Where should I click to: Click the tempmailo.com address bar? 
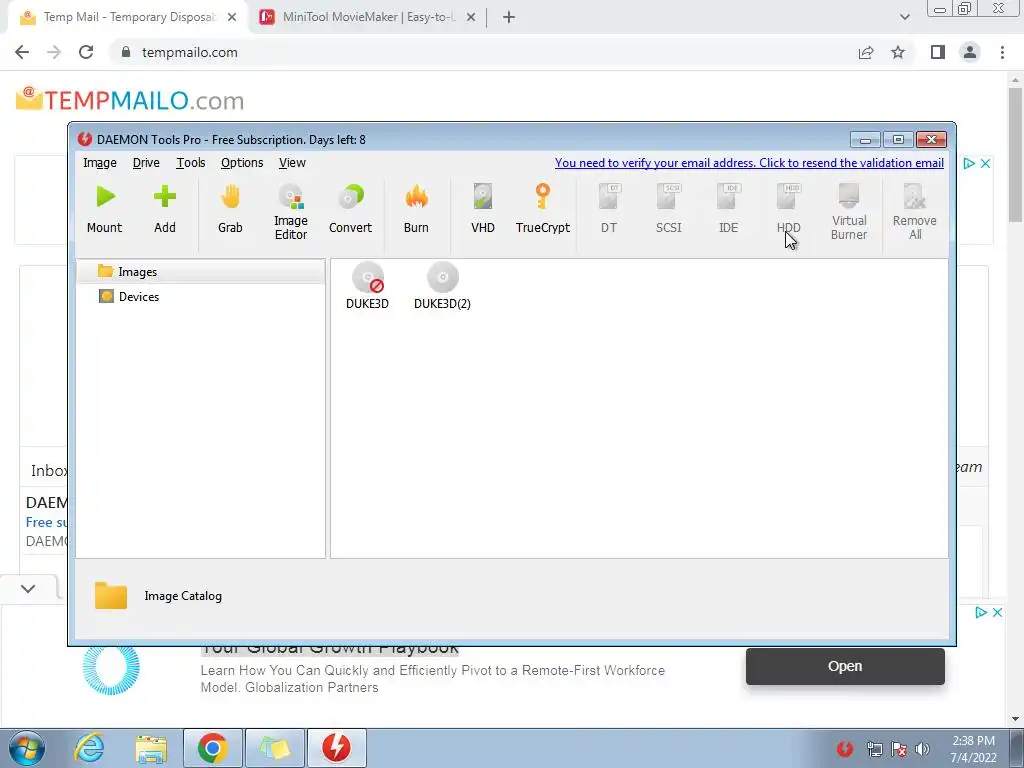[x=483, y=52]
